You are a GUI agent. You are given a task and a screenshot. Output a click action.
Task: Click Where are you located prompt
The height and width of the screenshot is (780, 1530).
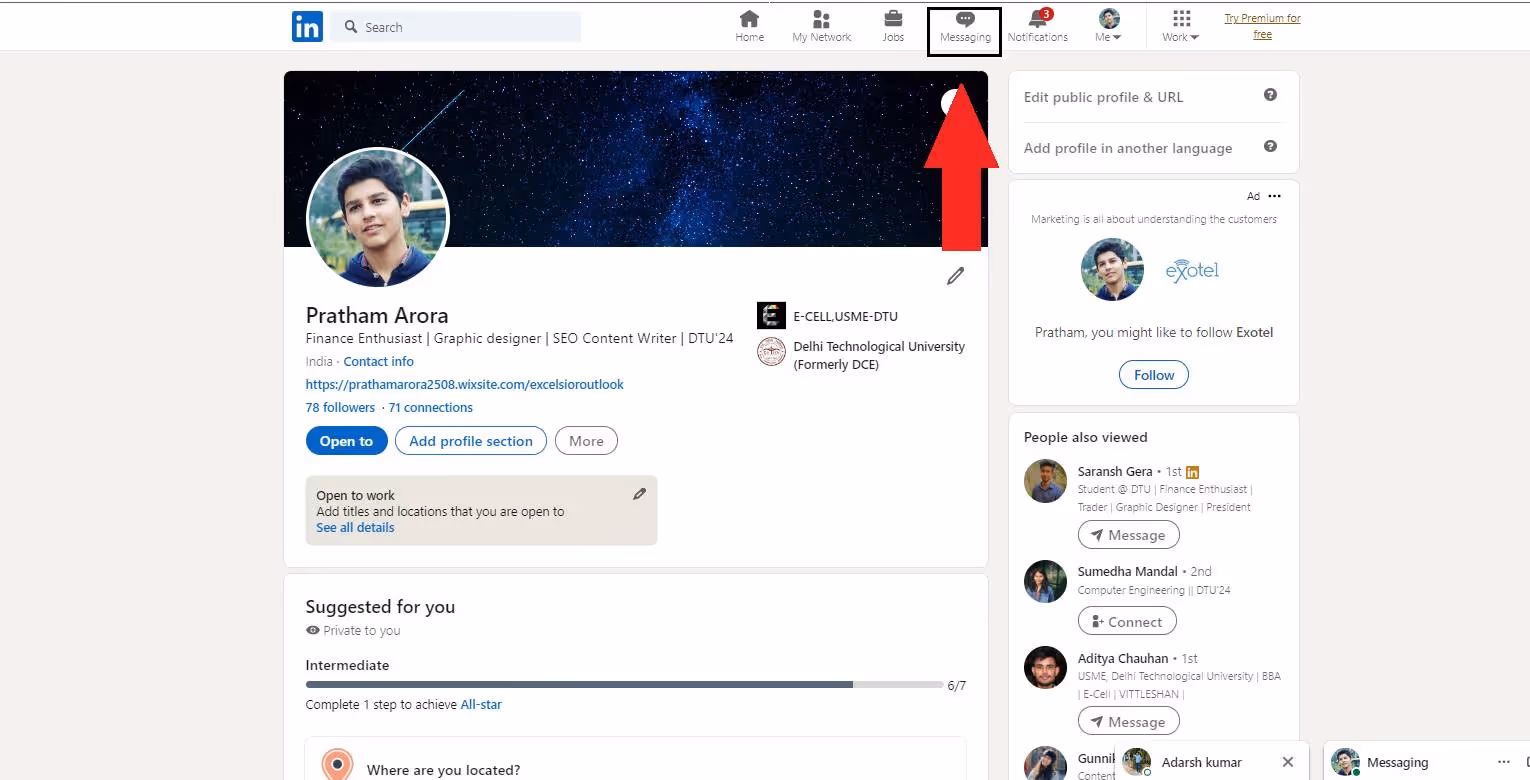443,770
